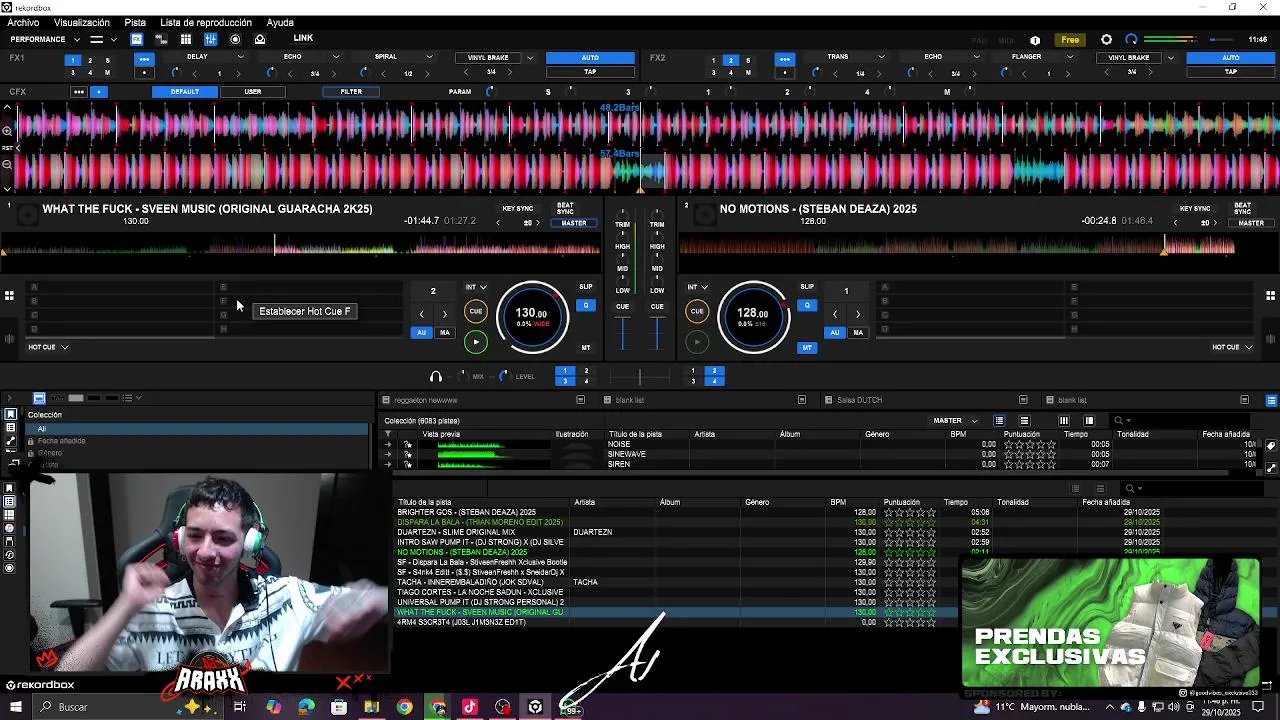Set deck 2 as MASTER
This screenshot has width=1280, height=720.
tap(1251, 223)
